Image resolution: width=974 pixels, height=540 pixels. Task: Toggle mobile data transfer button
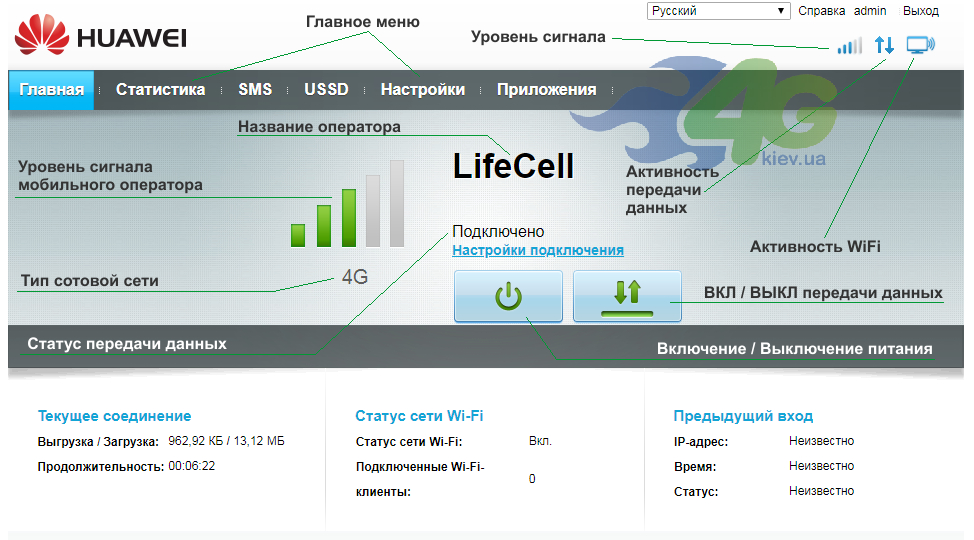click(627, 296)
